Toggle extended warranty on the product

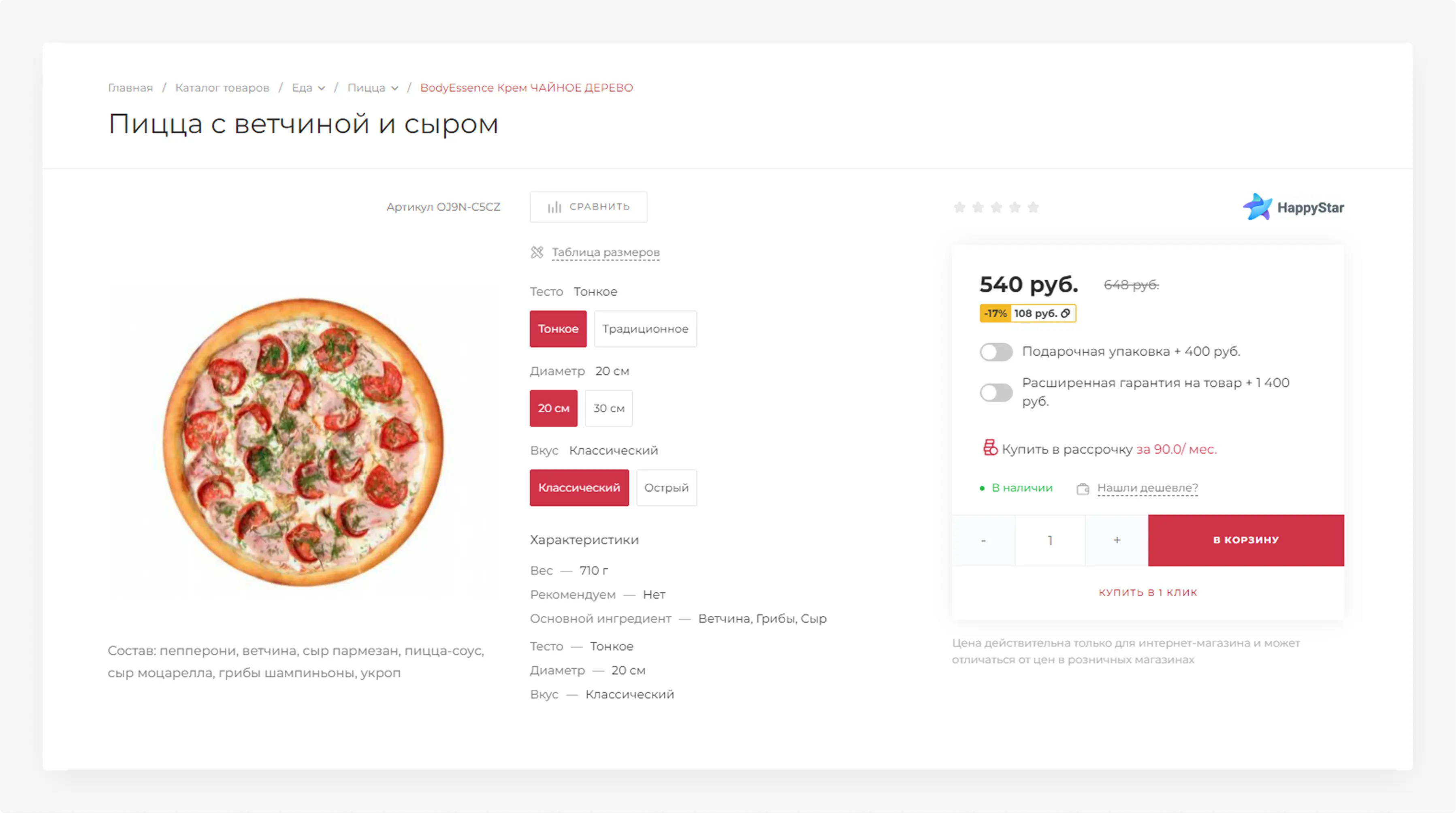coord(996,392)
